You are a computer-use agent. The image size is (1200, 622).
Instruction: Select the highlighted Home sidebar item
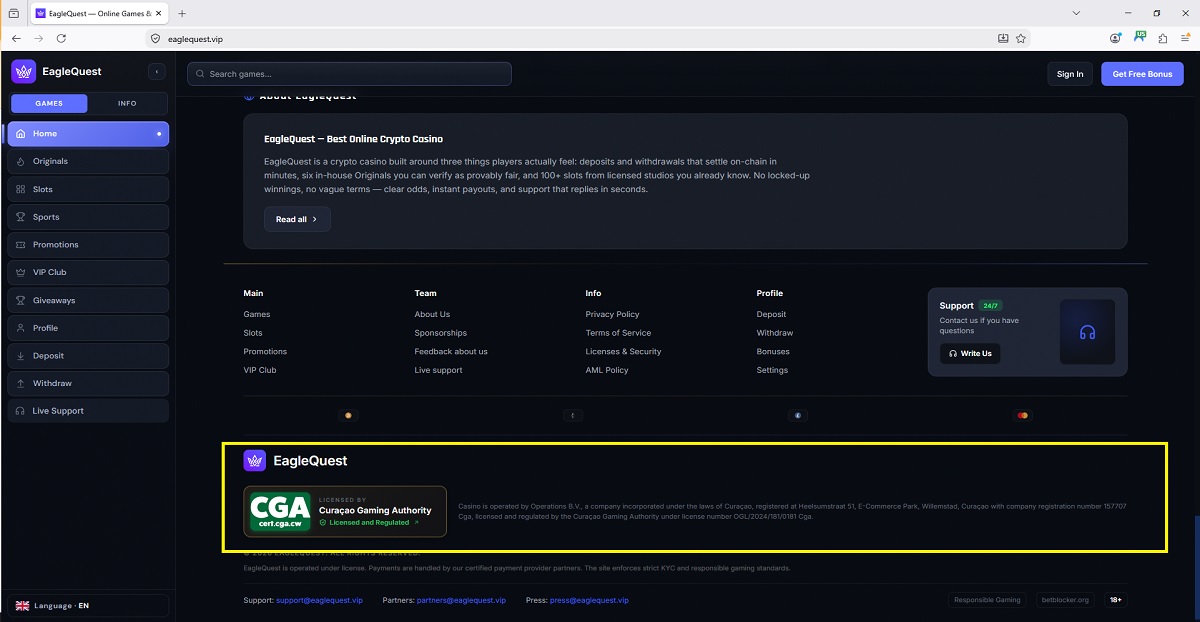[88, 134]
